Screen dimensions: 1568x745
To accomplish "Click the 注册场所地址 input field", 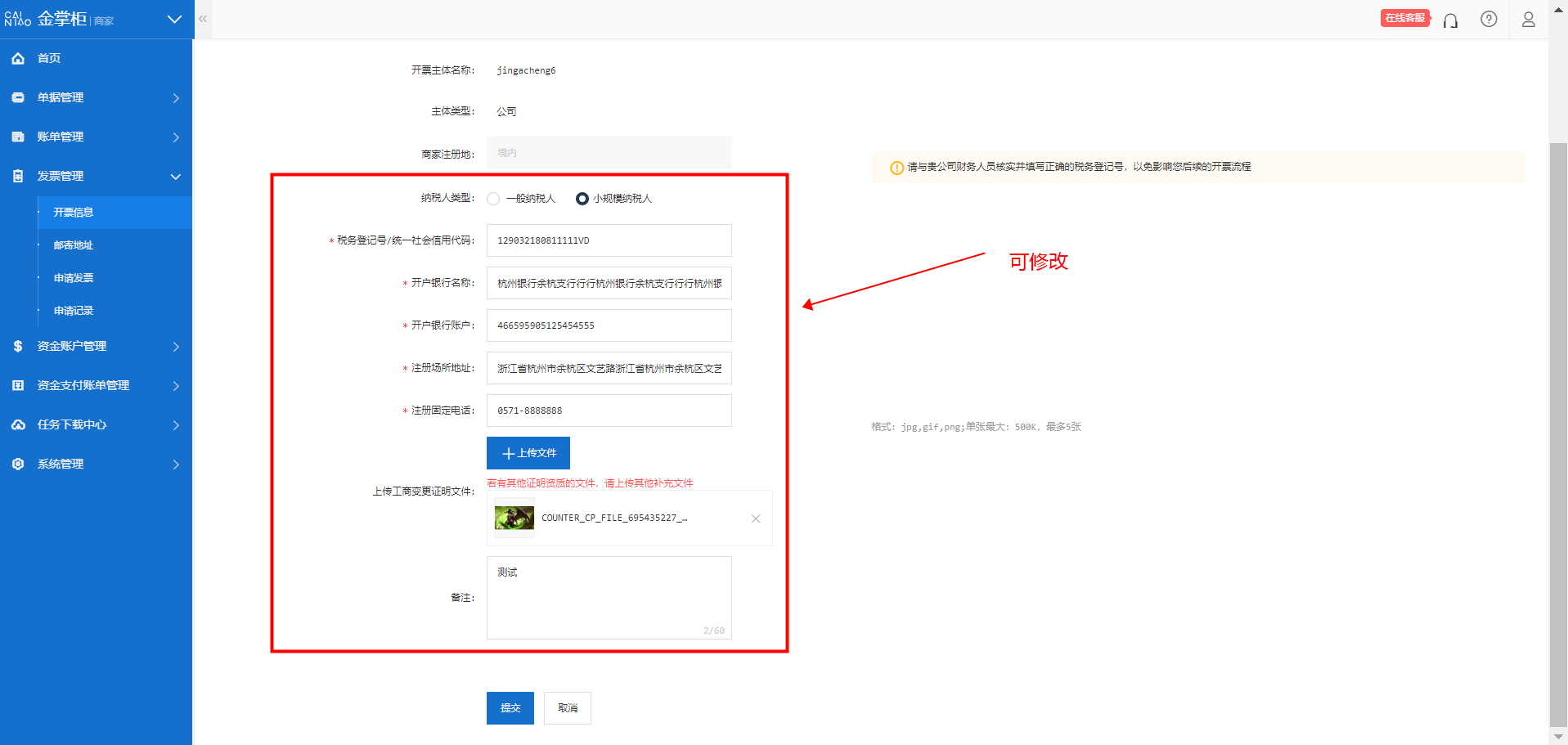I will pyautogui.click(x=609, y=368).
